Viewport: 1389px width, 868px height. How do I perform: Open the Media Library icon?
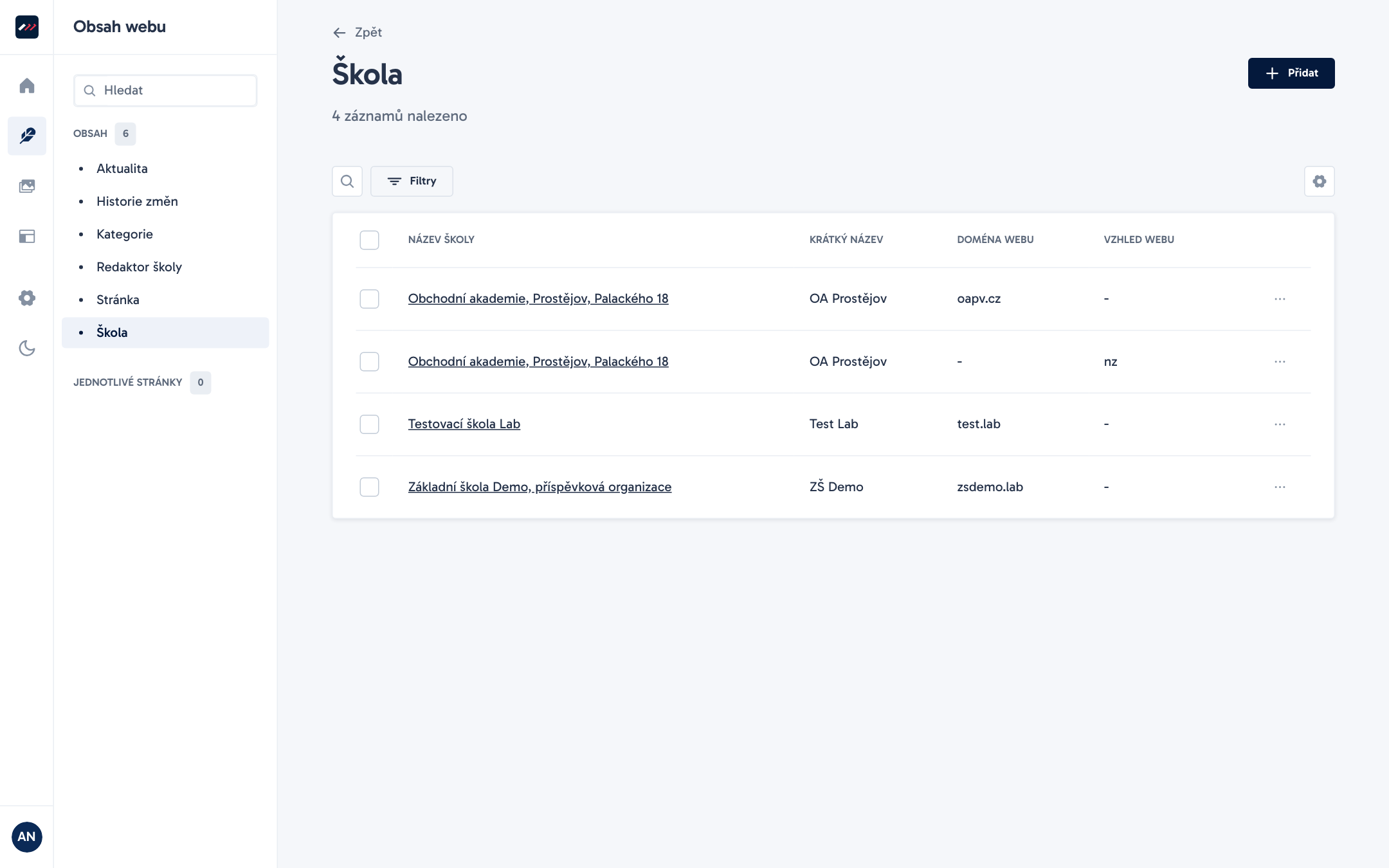(x=27, y=186)
